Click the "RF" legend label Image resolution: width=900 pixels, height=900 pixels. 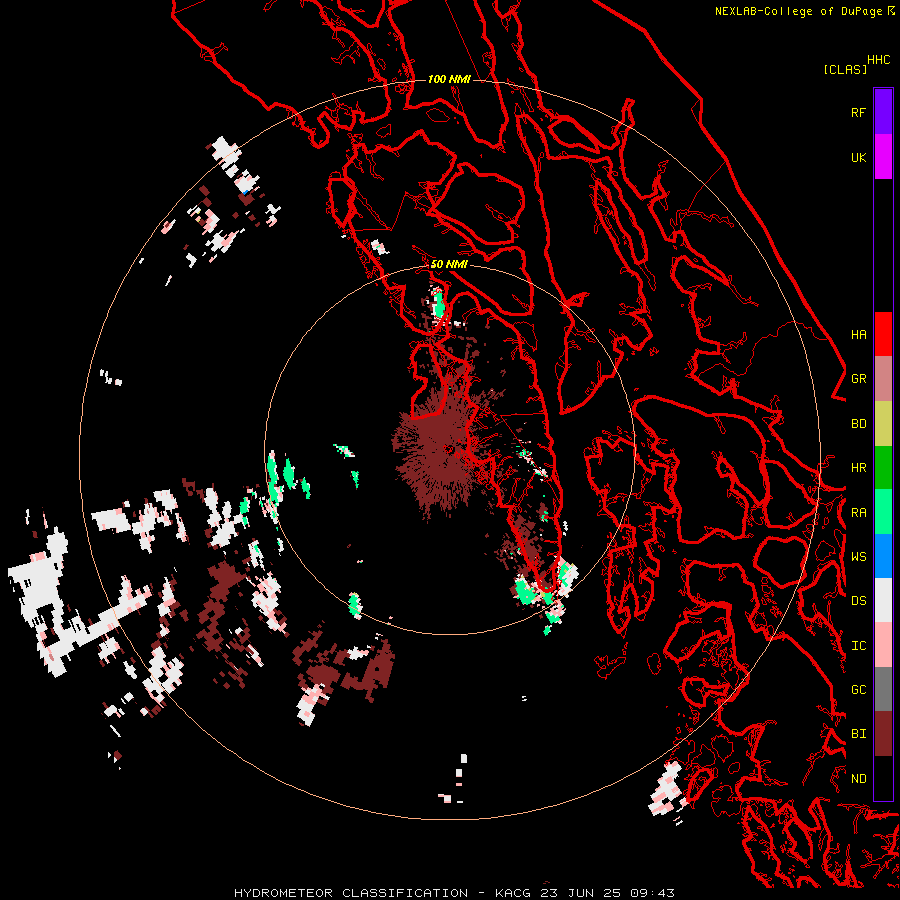click(x=858, y=112)
